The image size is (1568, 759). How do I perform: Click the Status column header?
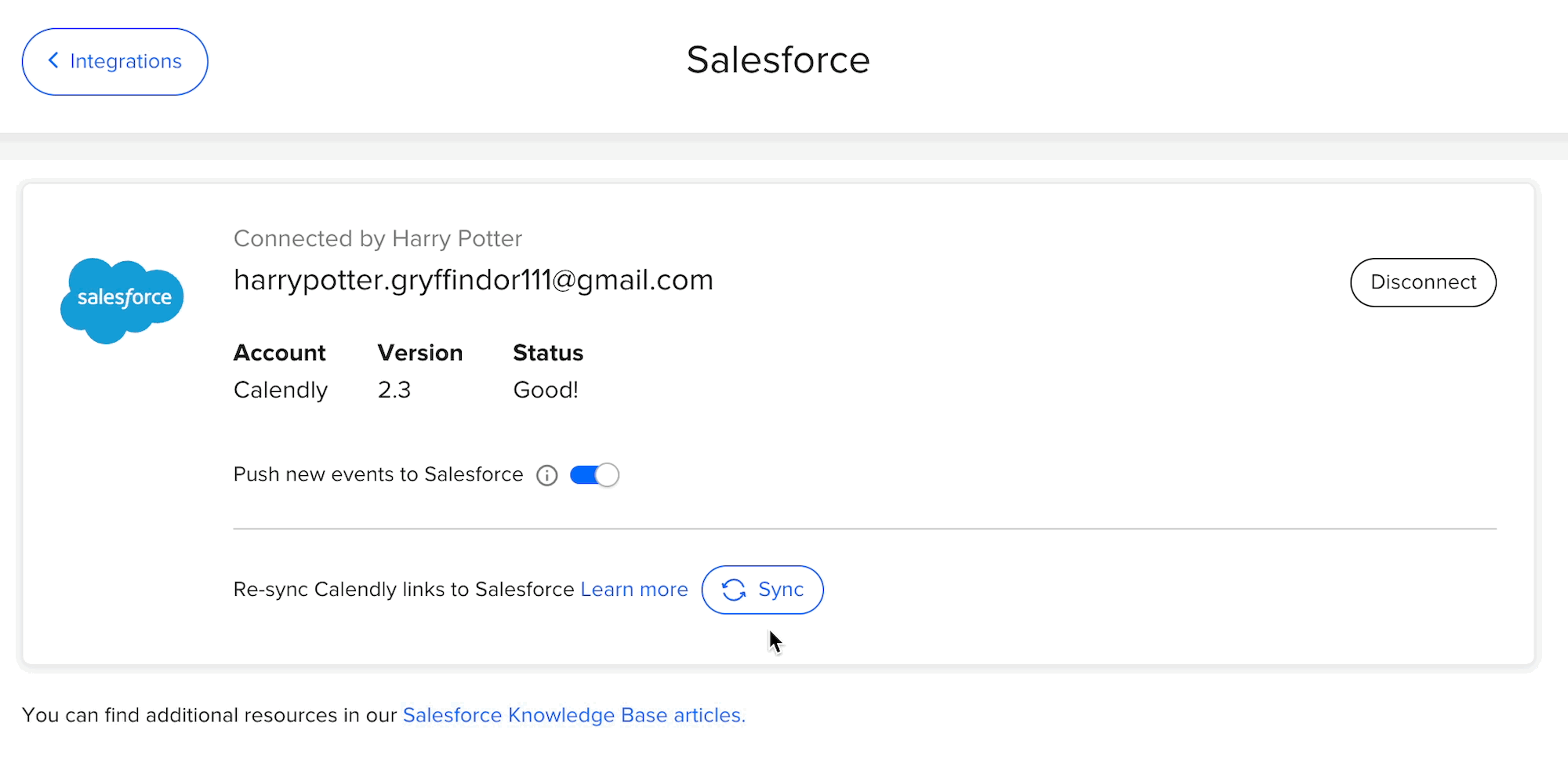click(548, 353)
